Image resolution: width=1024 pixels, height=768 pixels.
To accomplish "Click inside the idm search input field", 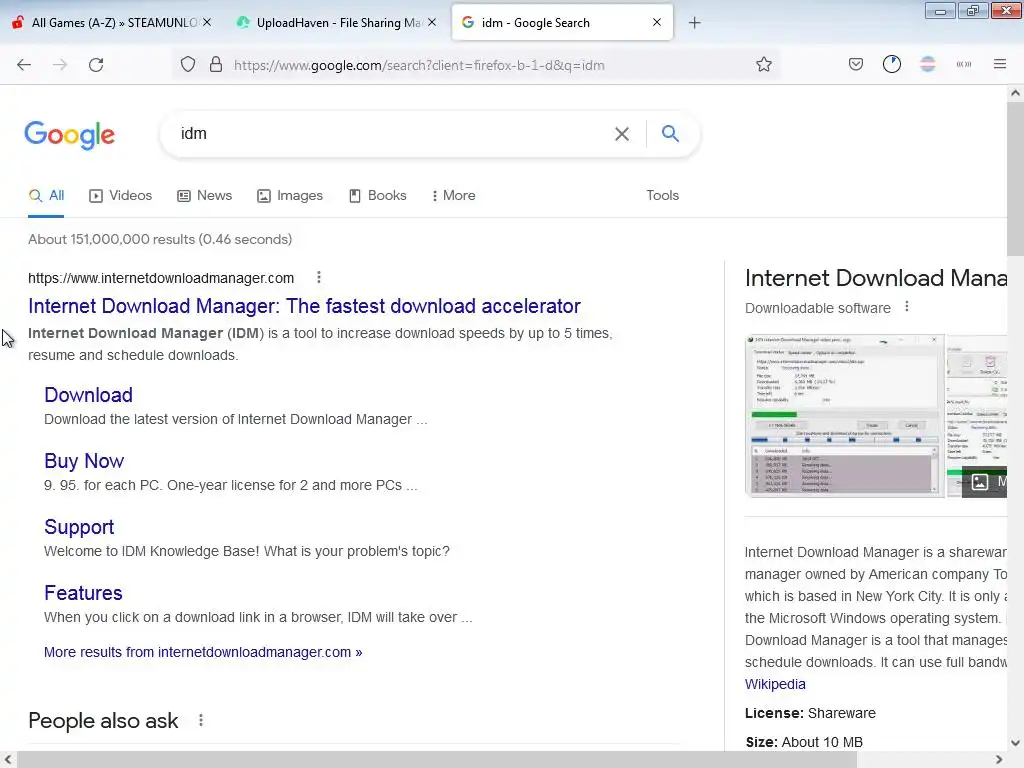I will click(392, 133).
